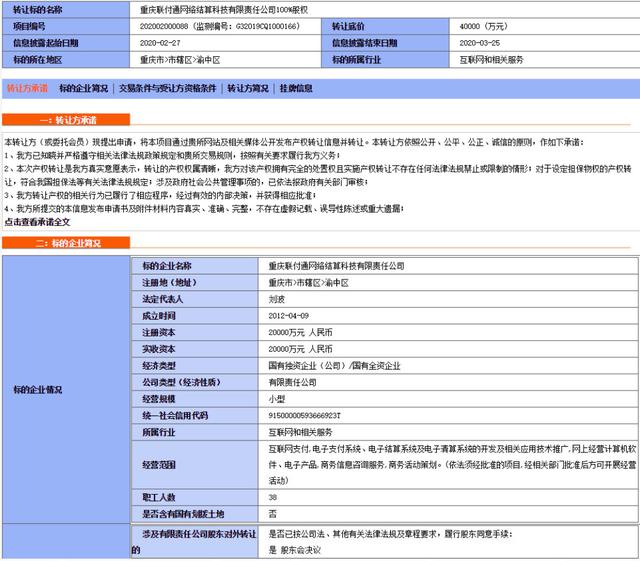The width and height of the screenshot is (640, 561).
Task: Click the 标的企业情况 side label
Action: 38,390
